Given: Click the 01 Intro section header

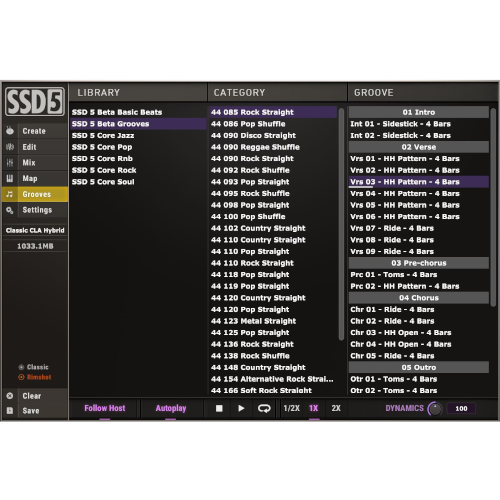Looking at the screenshot, I should click(x=419, y=112).
